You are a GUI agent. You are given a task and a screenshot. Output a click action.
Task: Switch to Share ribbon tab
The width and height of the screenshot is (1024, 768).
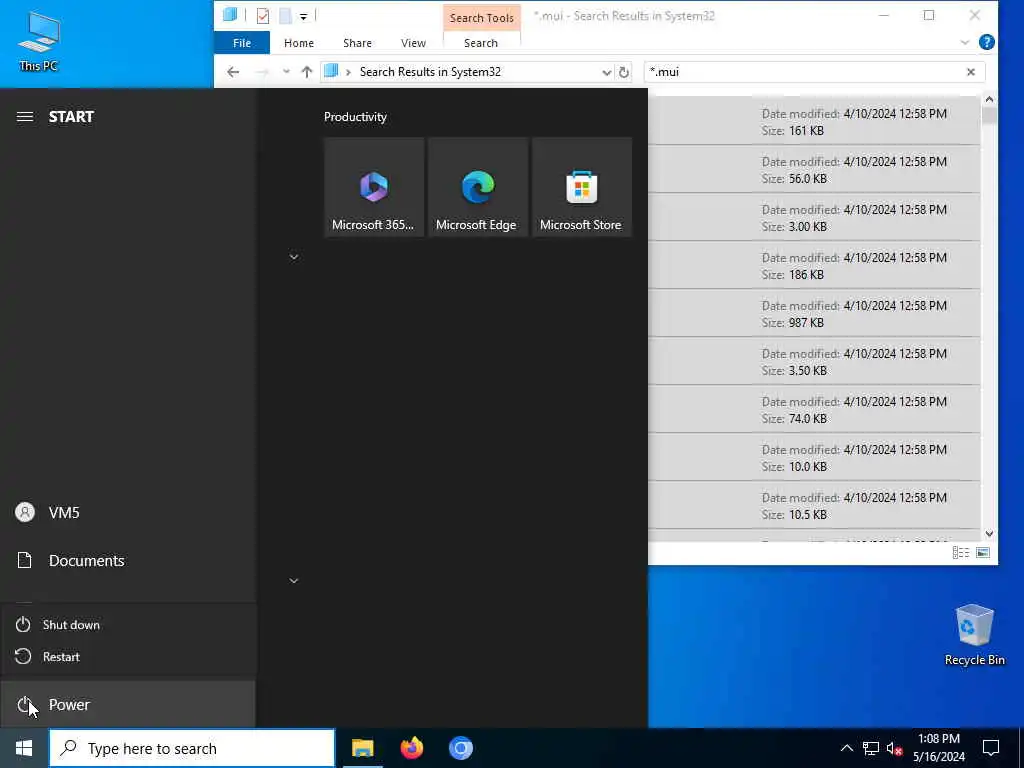tap(357, 43)
